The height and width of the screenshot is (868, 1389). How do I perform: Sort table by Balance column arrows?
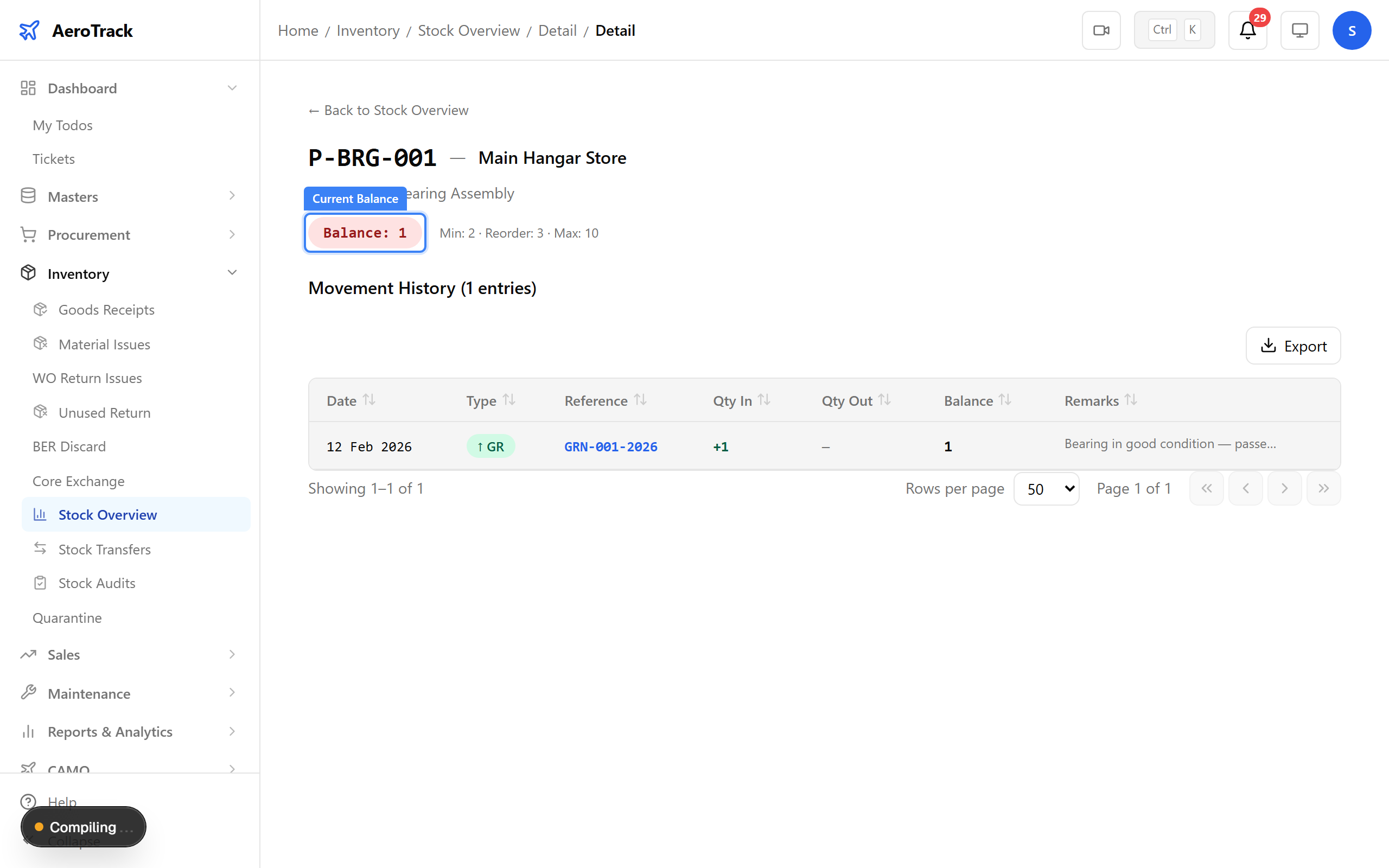pos(1005,400)
